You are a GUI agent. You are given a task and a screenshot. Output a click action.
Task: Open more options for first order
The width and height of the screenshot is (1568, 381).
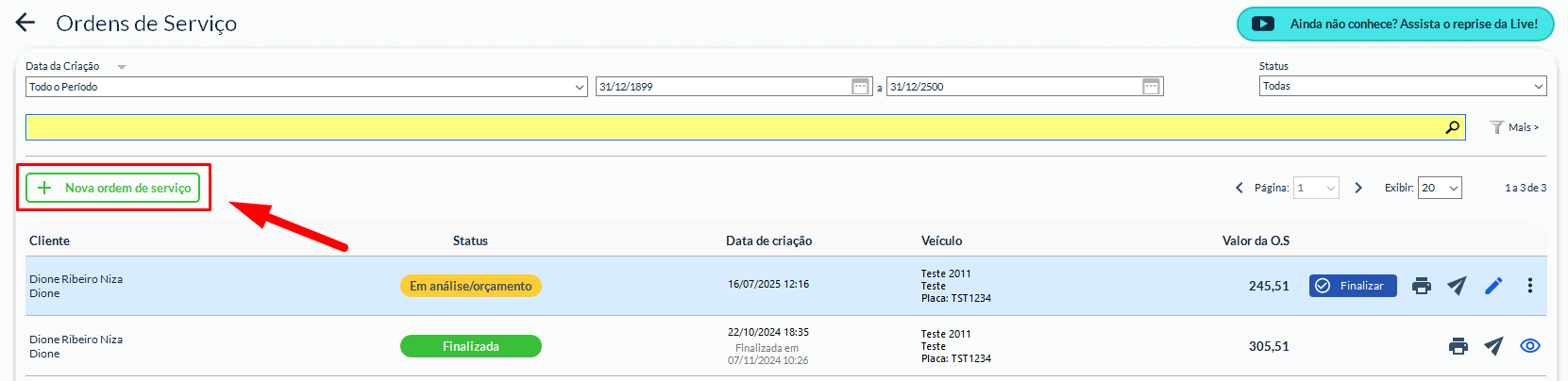(x=1529, y=286)
